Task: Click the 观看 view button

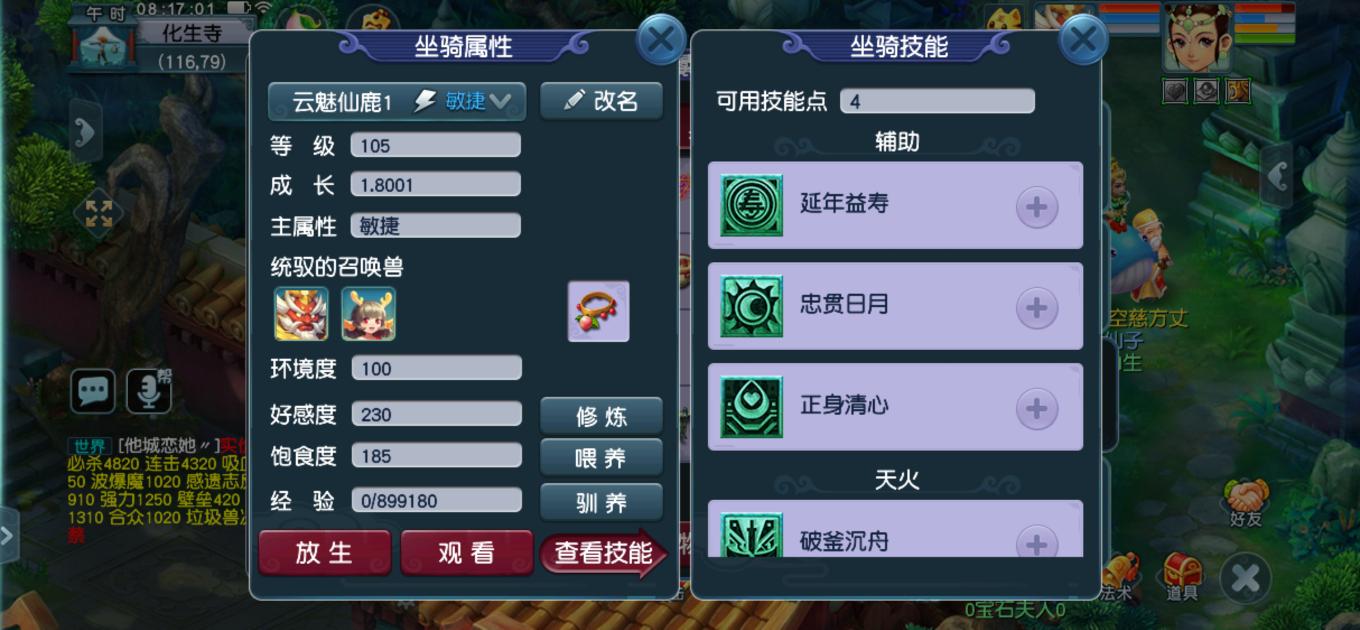Action: tap(466, 553)
